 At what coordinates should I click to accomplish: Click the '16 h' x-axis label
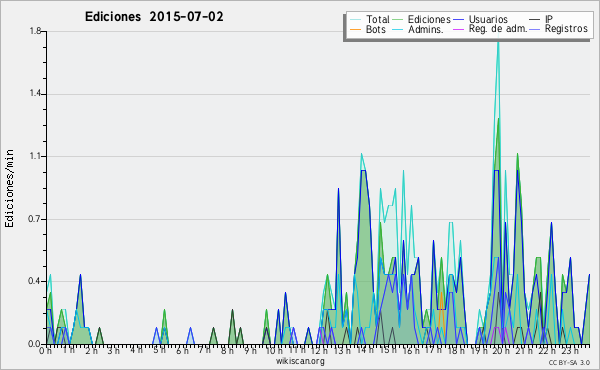(x=411, y=351)
